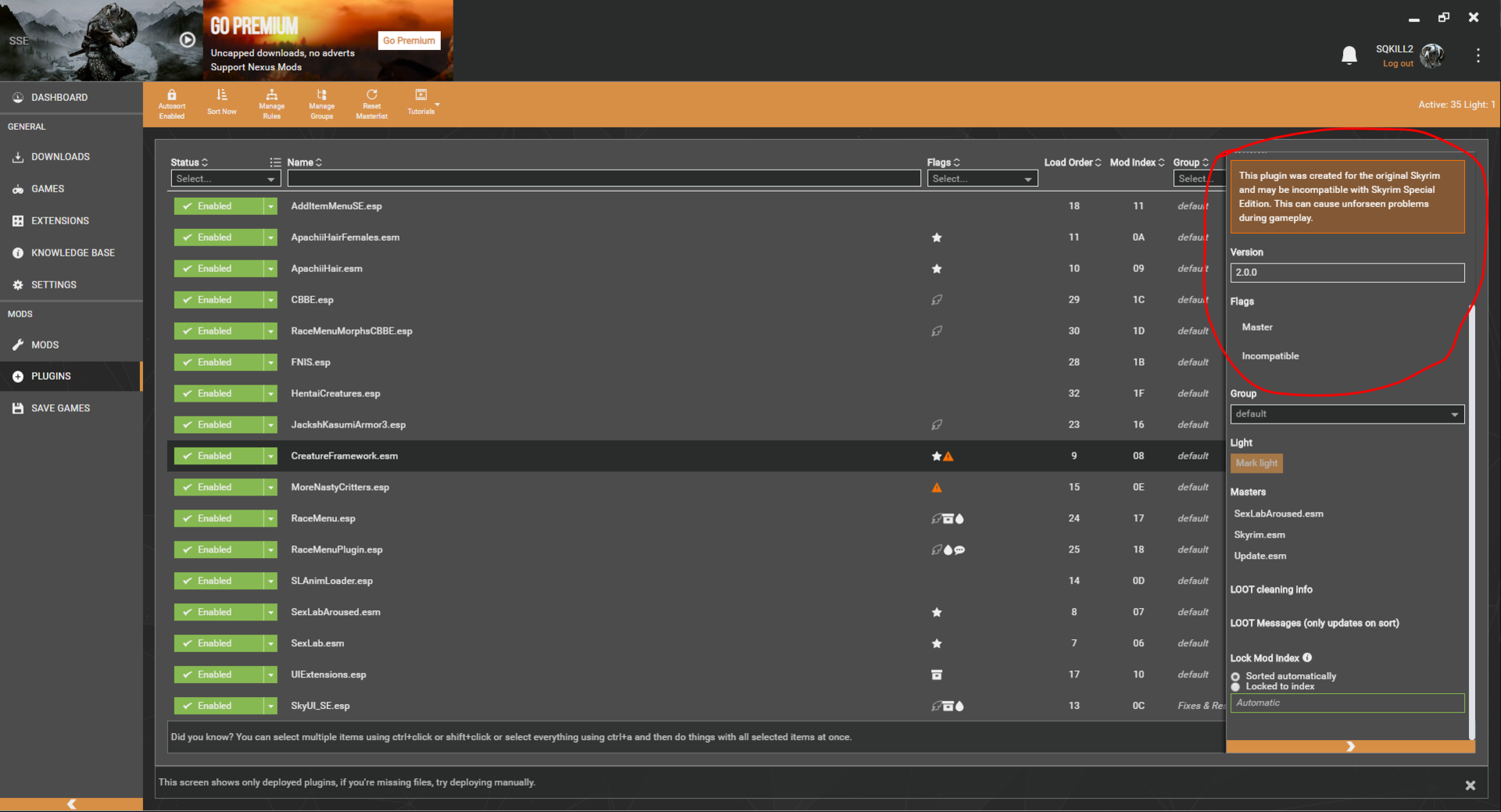Open Downloads page
This screenshot has height=812, width=1501.
(71, 157)
